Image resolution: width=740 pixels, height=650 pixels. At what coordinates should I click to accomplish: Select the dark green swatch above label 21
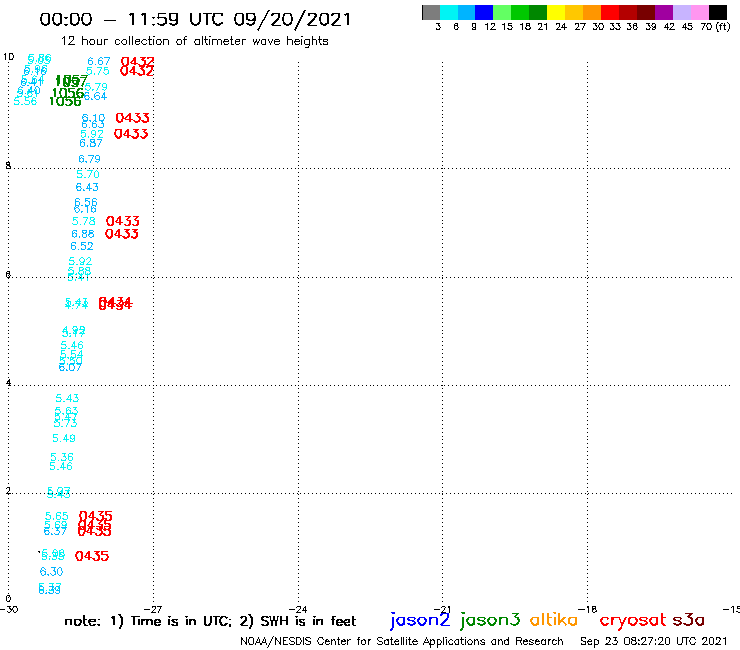pyautogui.click(x=538, y=12)
